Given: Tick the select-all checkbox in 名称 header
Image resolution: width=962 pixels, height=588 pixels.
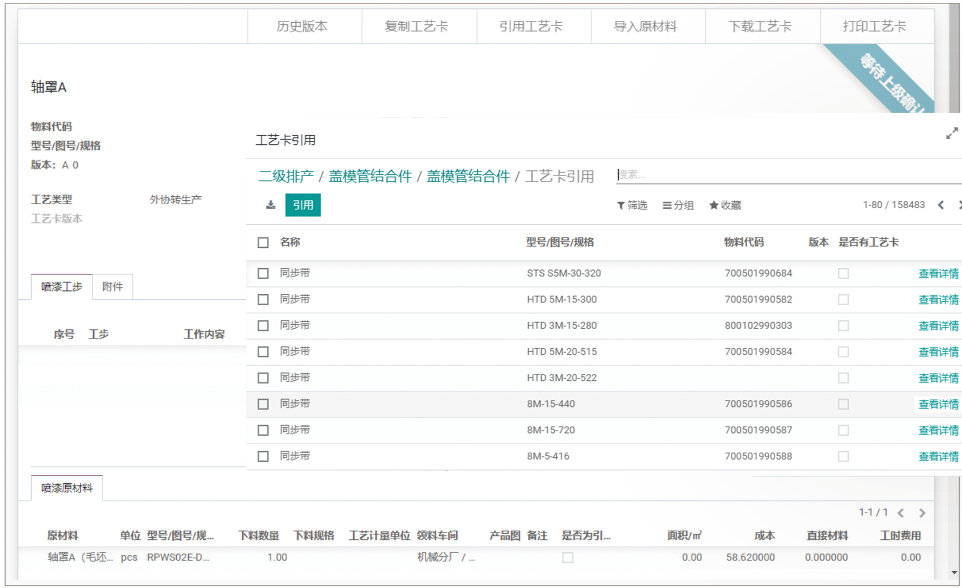Looking at the screenshot, I should coord(263,242).
